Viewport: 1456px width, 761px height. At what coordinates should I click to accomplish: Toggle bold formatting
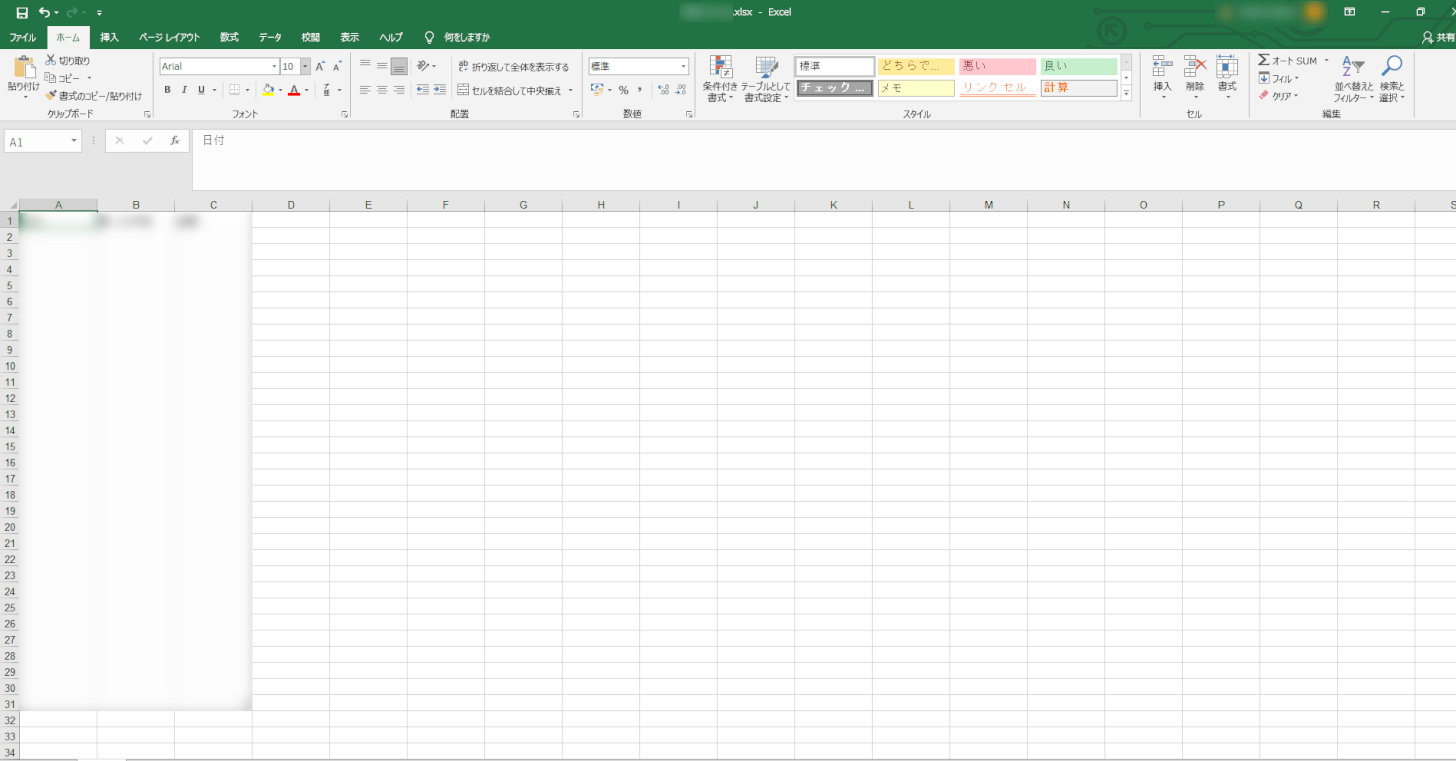tap(167, 90)
